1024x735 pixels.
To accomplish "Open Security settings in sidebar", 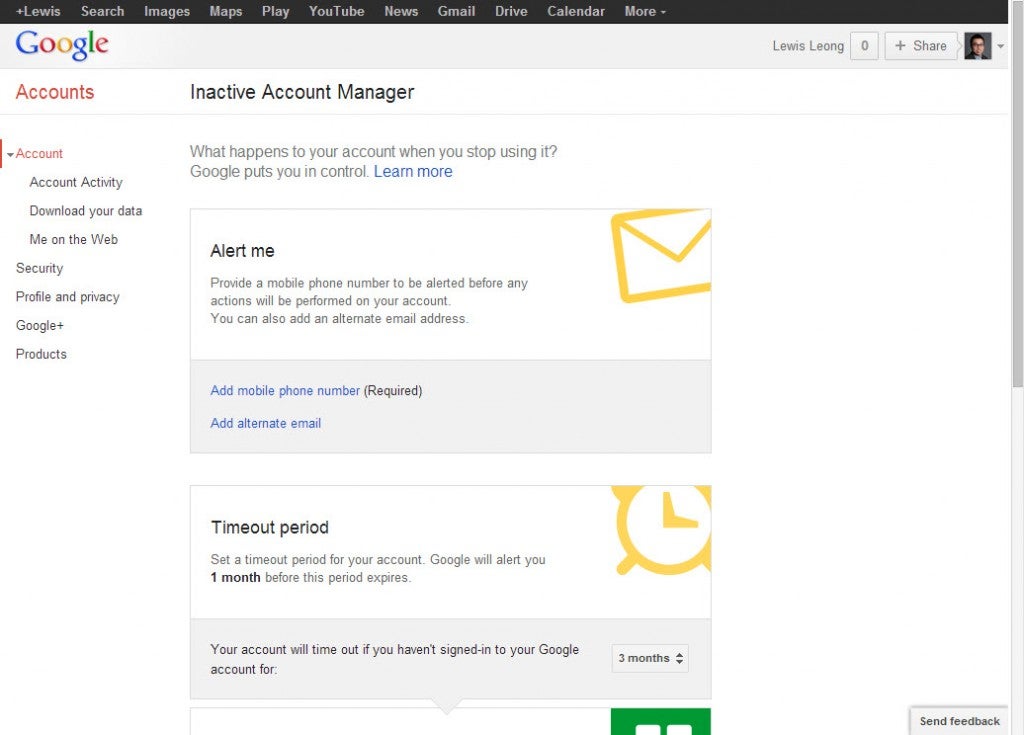I will pos(39,269).
